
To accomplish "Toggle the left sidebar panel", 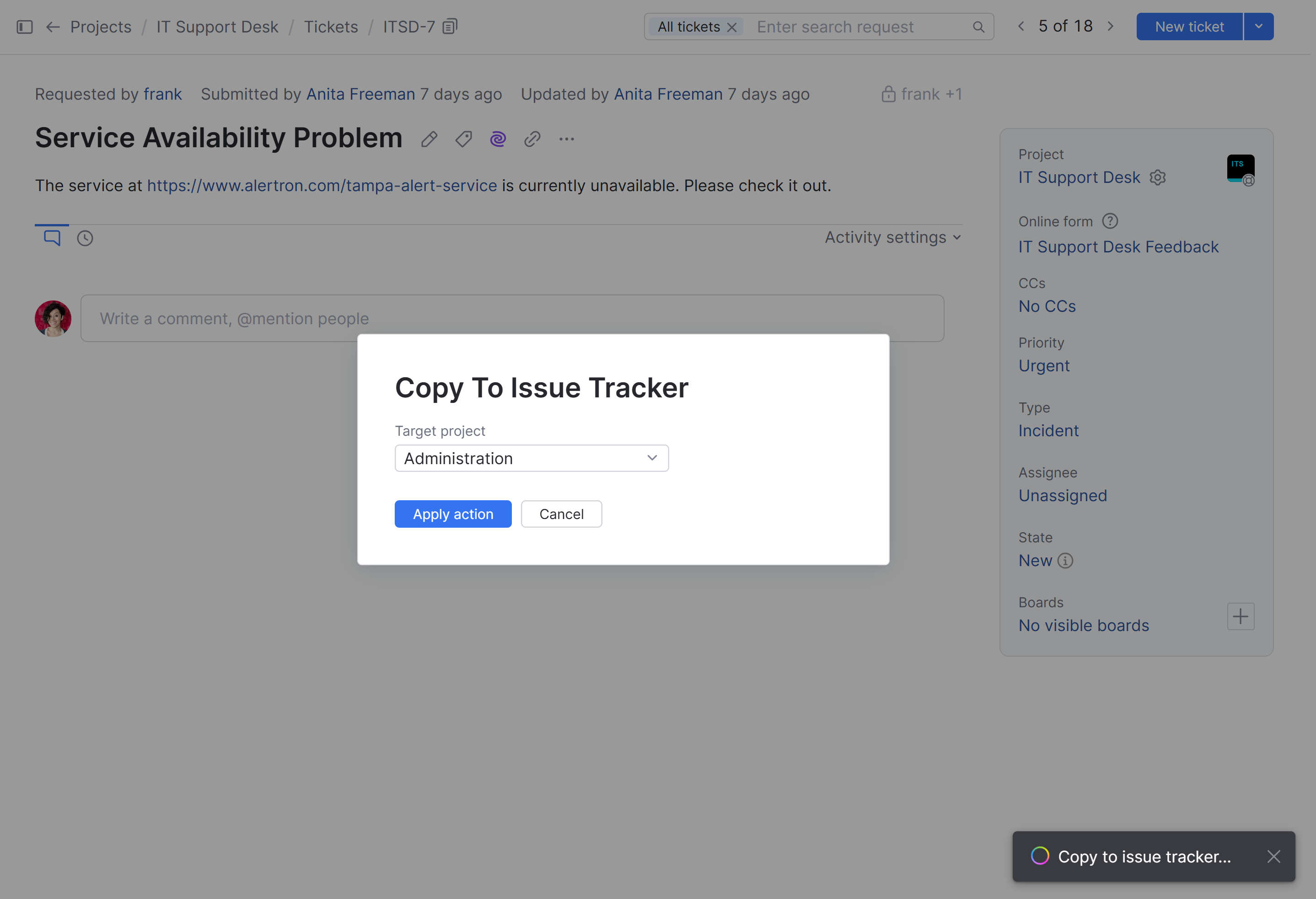I will click(24, 26).
